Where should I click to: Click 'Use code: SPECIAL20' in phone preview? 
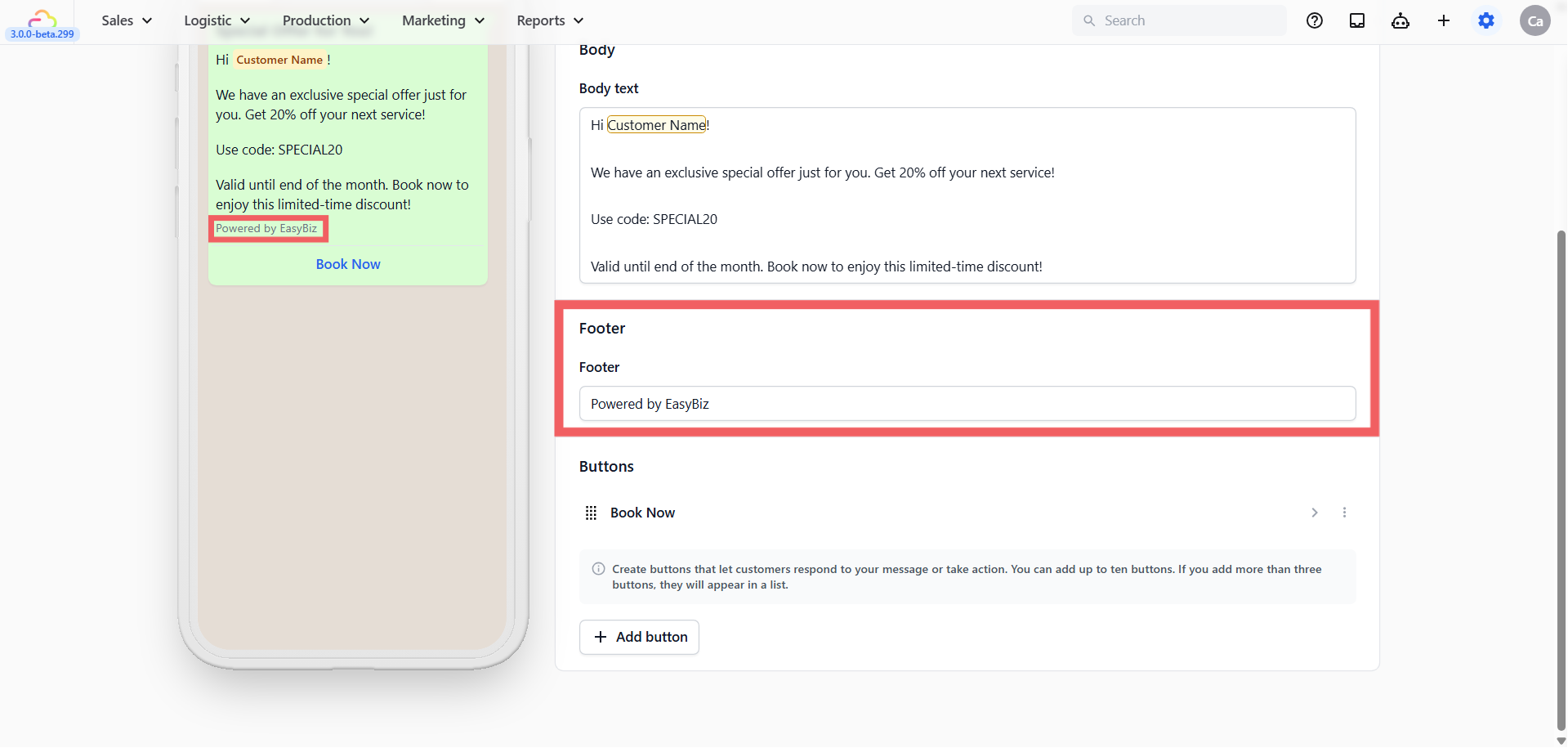click(279, 150)
